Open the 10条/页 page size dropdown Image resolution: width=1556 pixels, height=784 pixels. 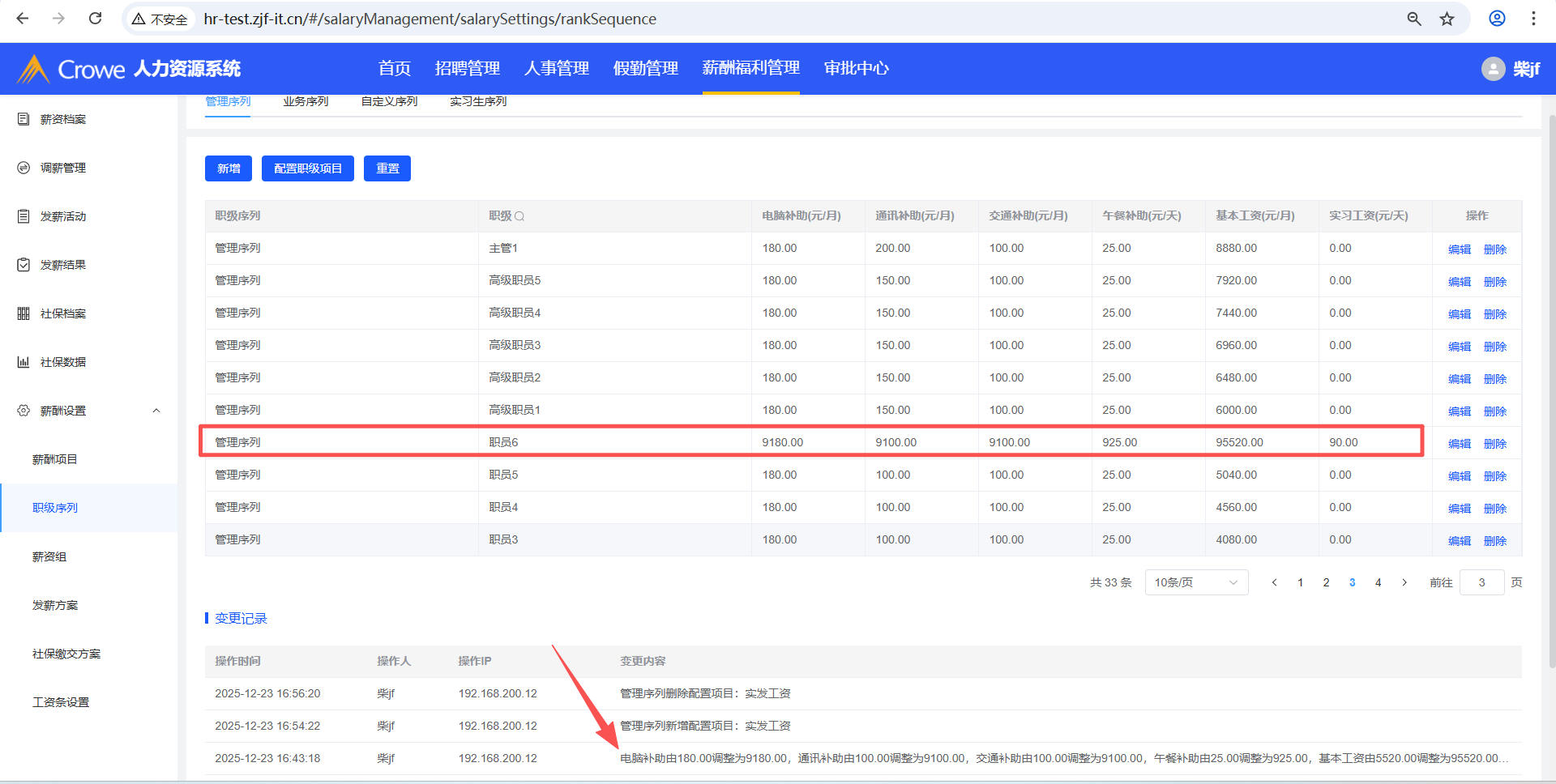1195,582
